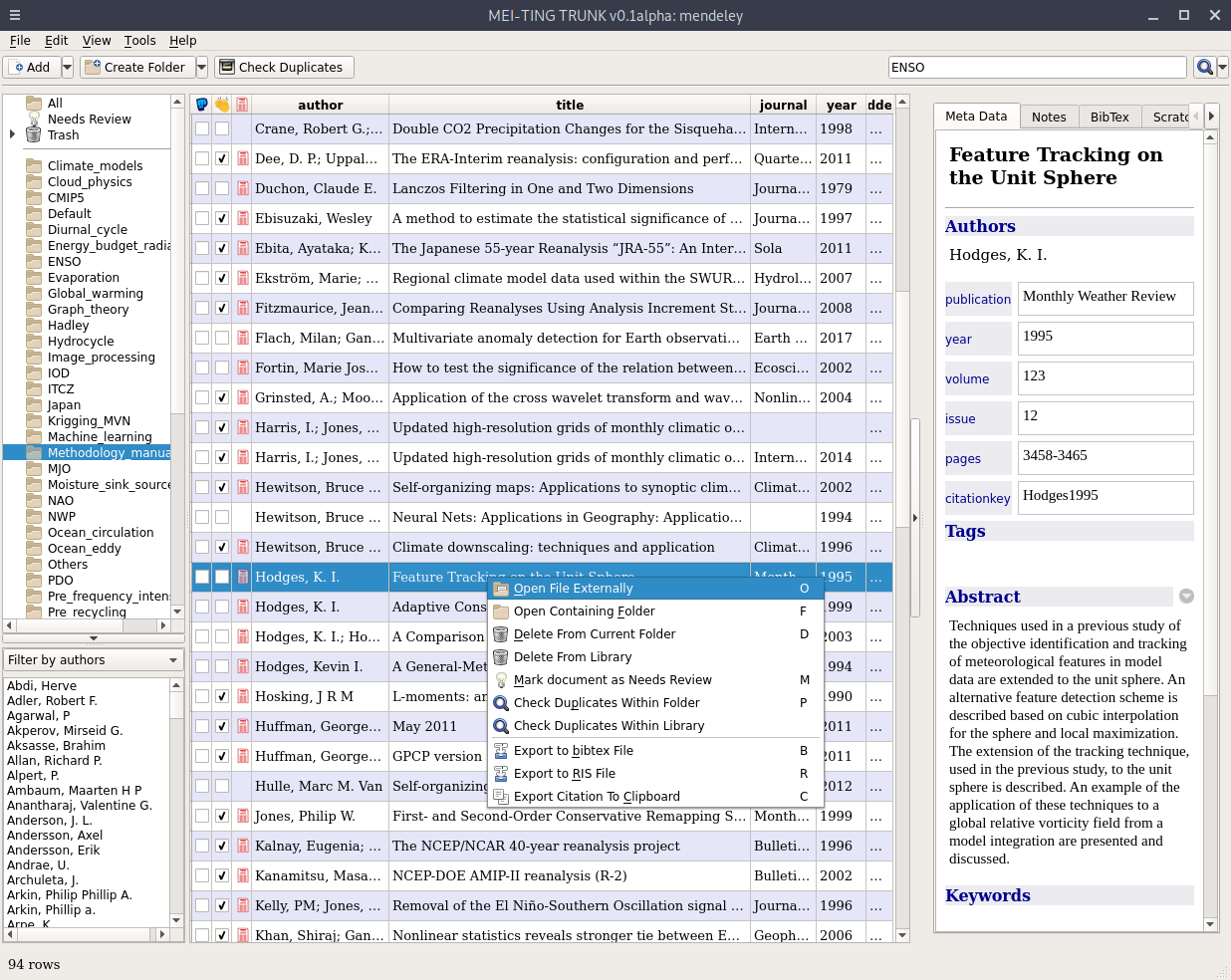Click the splitter arrow between table and meta panel
This screenshot has height=980, width=1231.
pyautogui.click(x=915, y=518)
